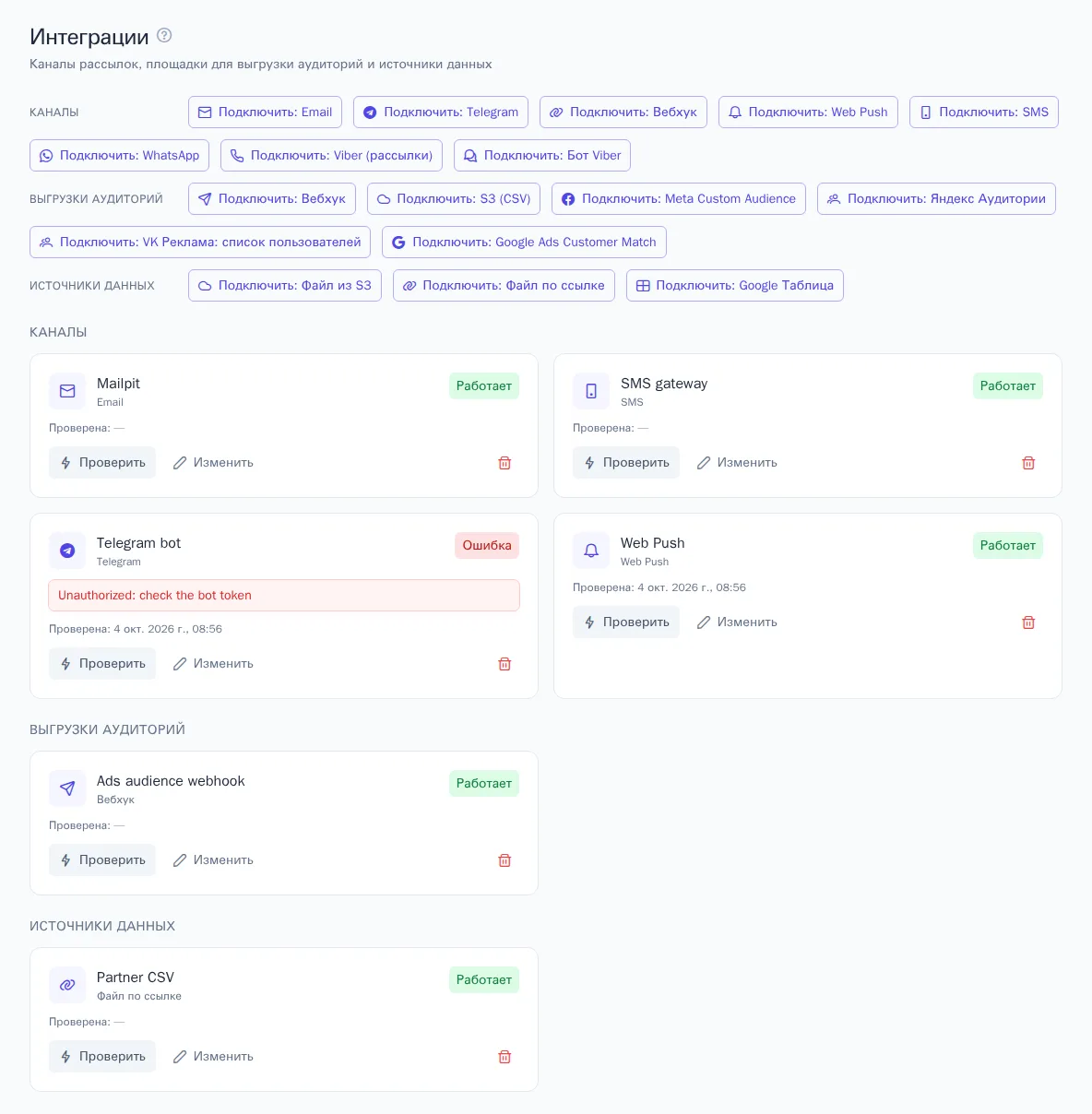Screen dimensions: 1092x1114
Task: Connect a new Email channel
Action: pos(266,112)
